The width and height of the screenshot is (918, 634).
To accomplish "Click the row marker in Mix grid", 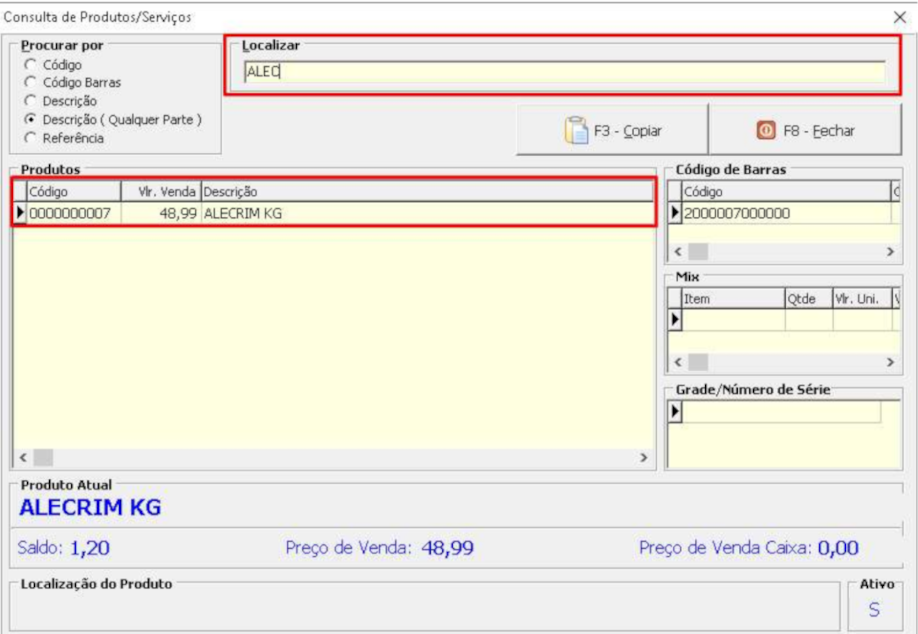I will [675, 319].
